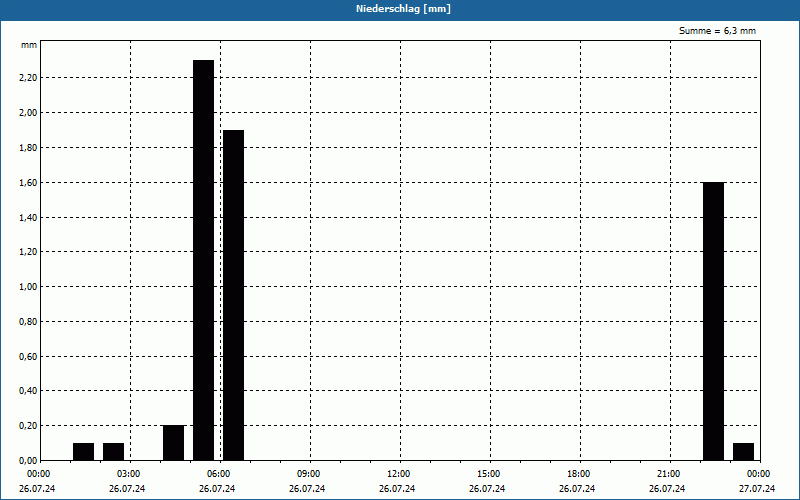Screen dimensions: 800x500
Task: Select the 1,80 y-axis label
Action: [x=29, y=147]
